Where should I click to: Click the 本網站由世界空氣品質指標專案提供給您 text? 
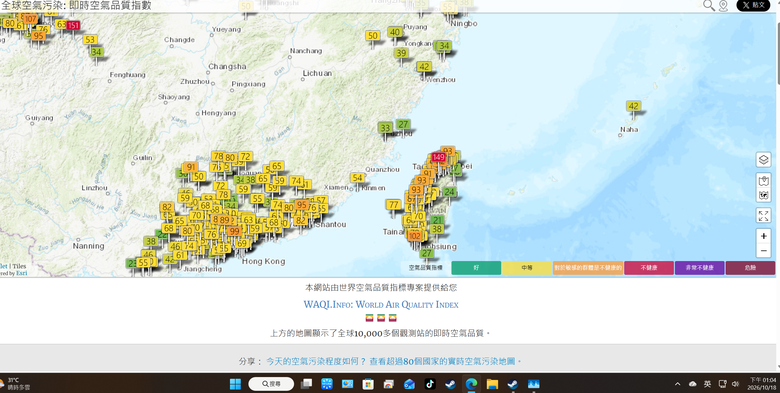pyautogui.click(x=381, y=288)
